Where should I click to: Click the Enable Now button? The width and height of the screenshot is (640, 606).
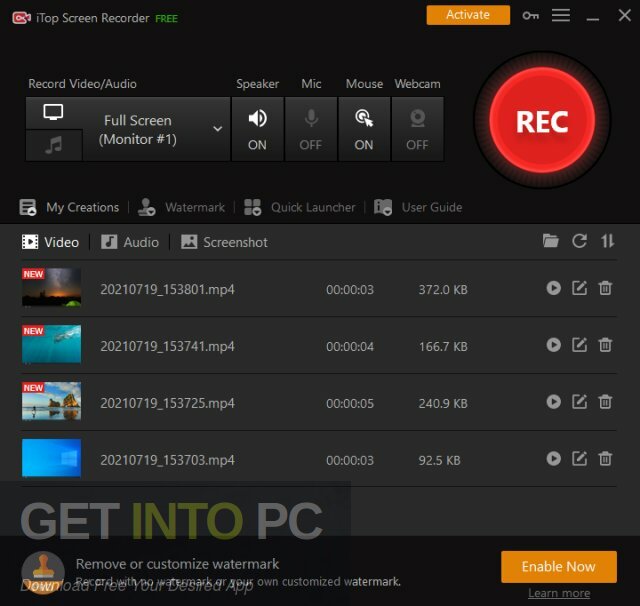559,566
